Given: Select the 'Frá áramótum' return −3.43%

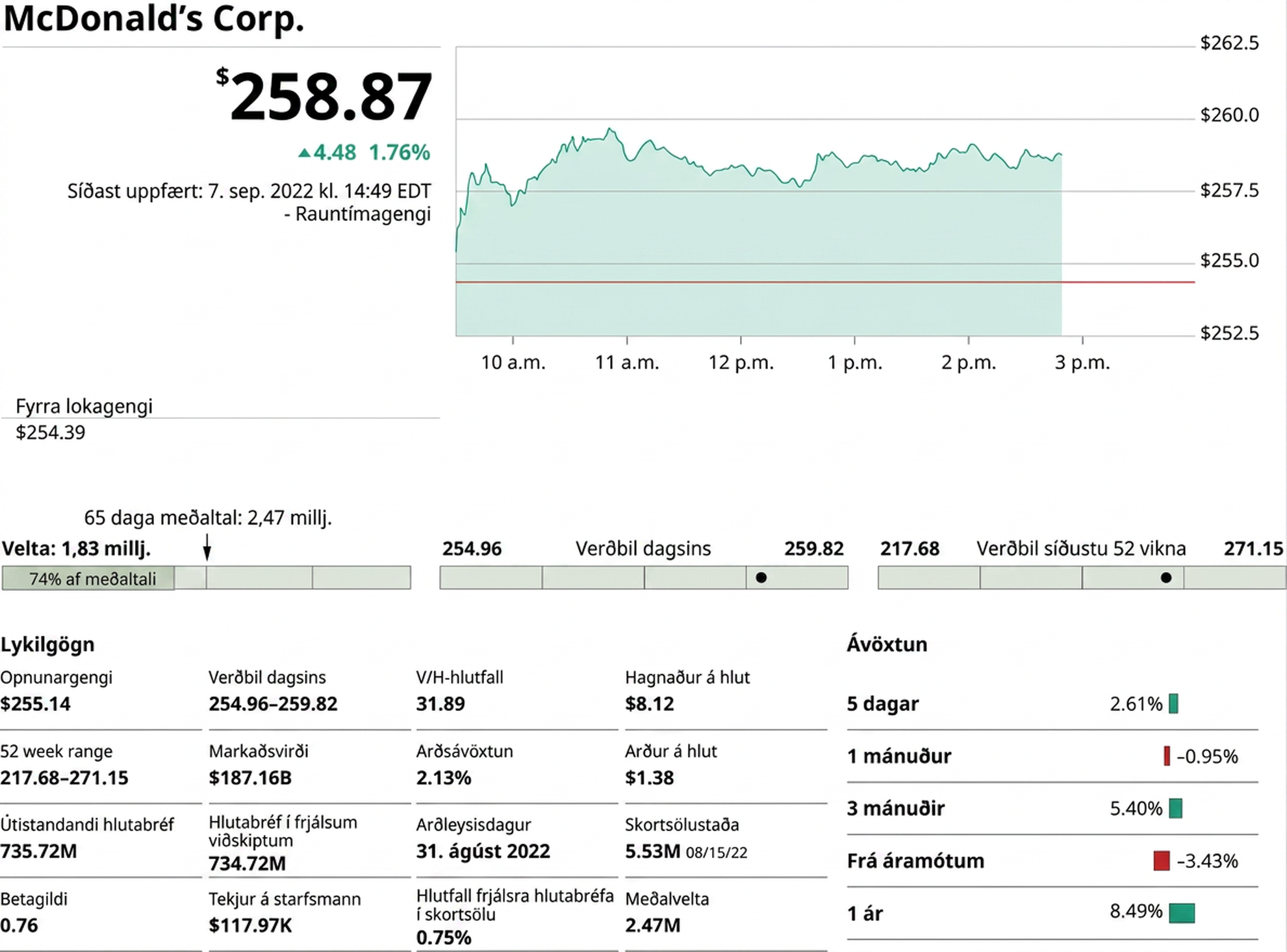Looking at the screenshot, I should (x=1207, y=861).
